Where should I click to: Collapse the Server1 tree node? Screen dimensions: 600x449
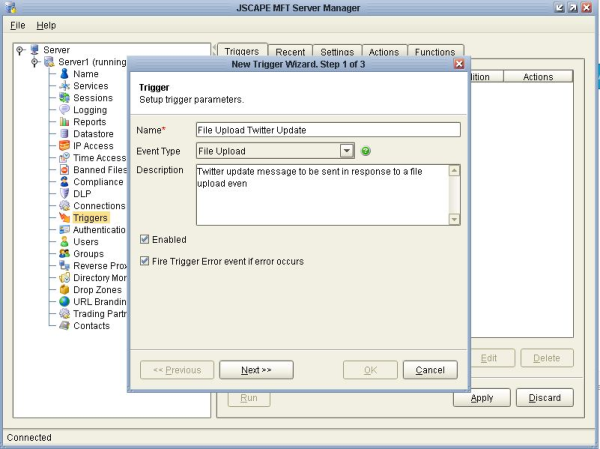(35, 62)
